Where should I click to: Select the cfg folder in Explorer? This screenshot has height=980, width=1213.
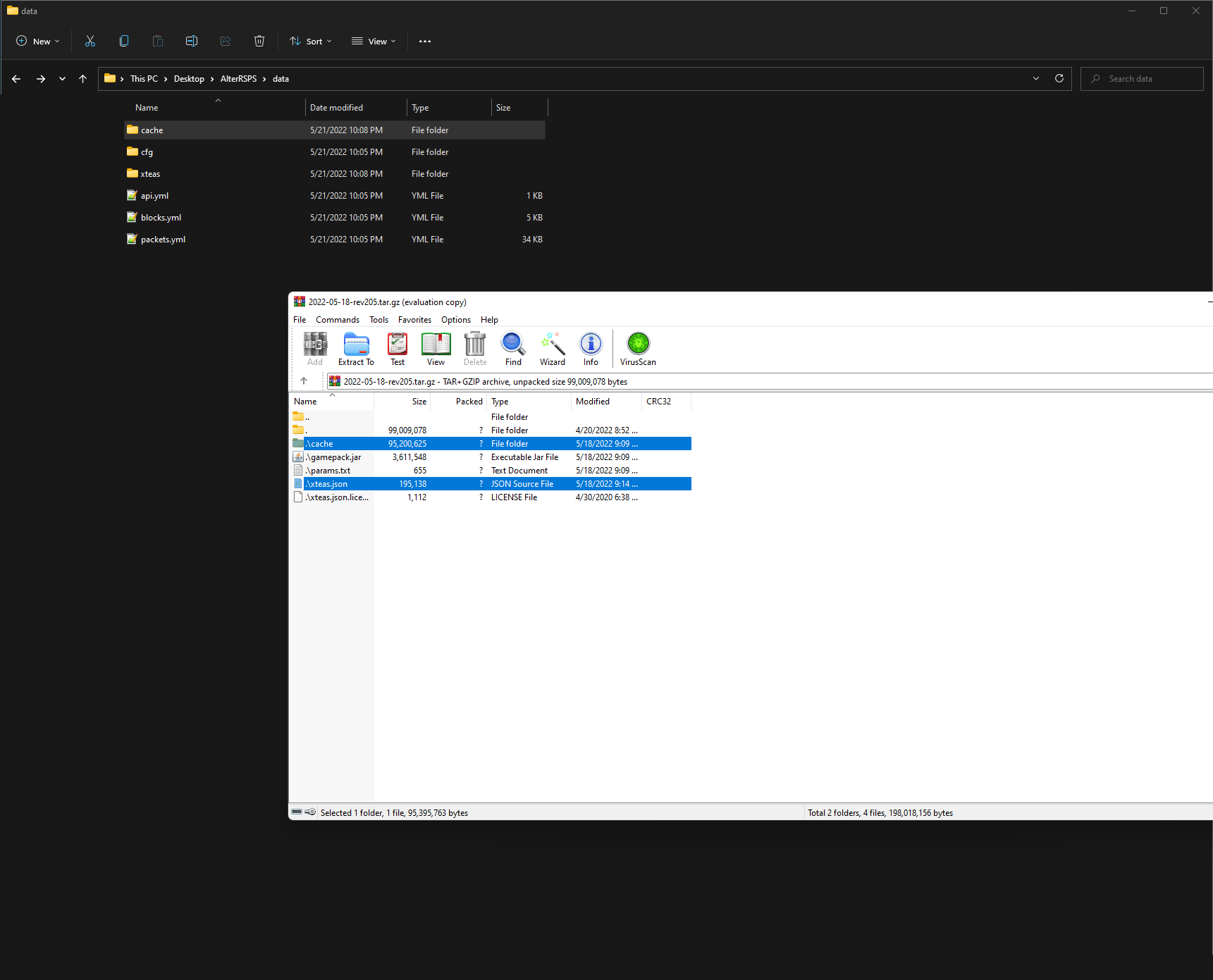tap(335, 151)
